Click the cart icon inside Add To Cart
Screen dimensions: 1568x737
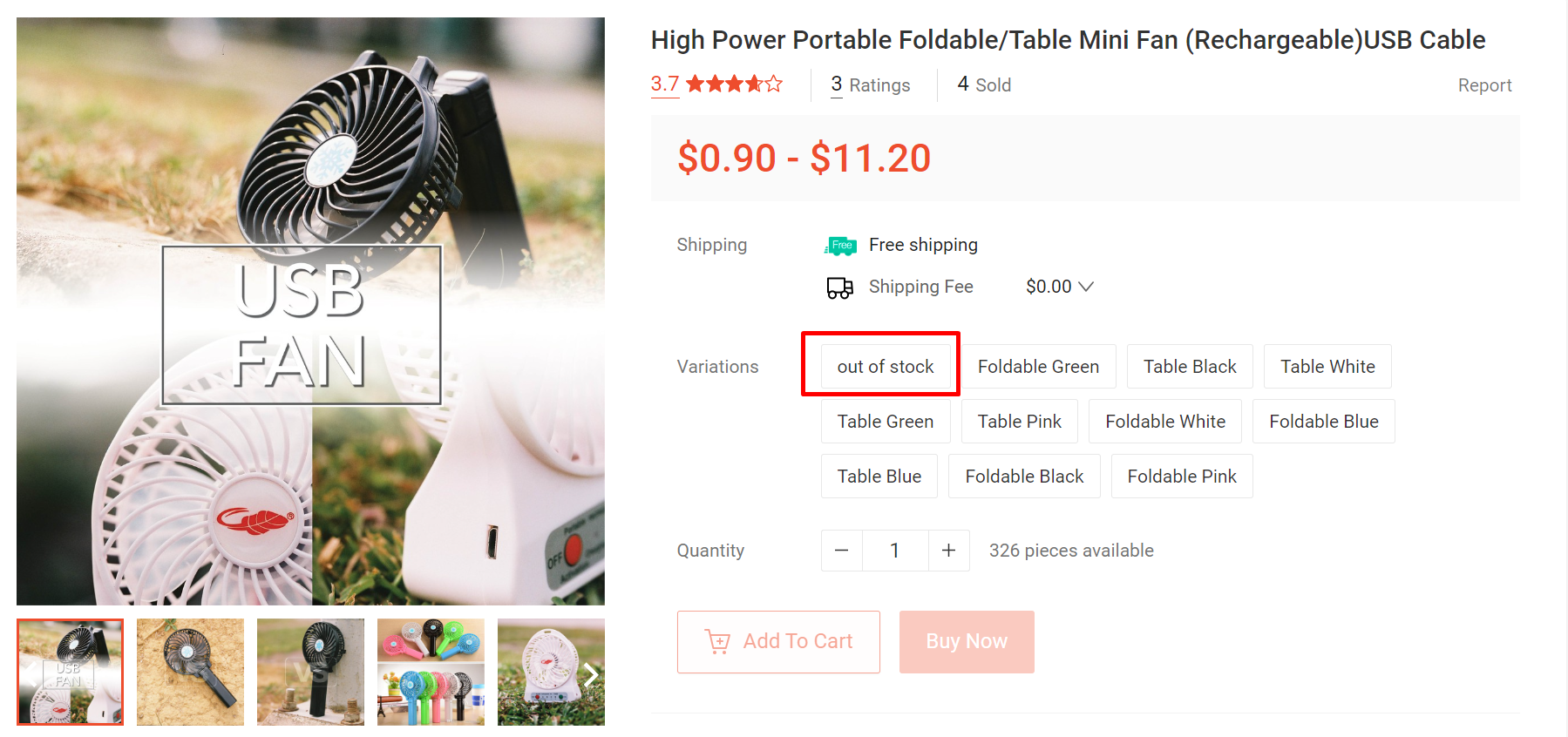pos(717,641)
